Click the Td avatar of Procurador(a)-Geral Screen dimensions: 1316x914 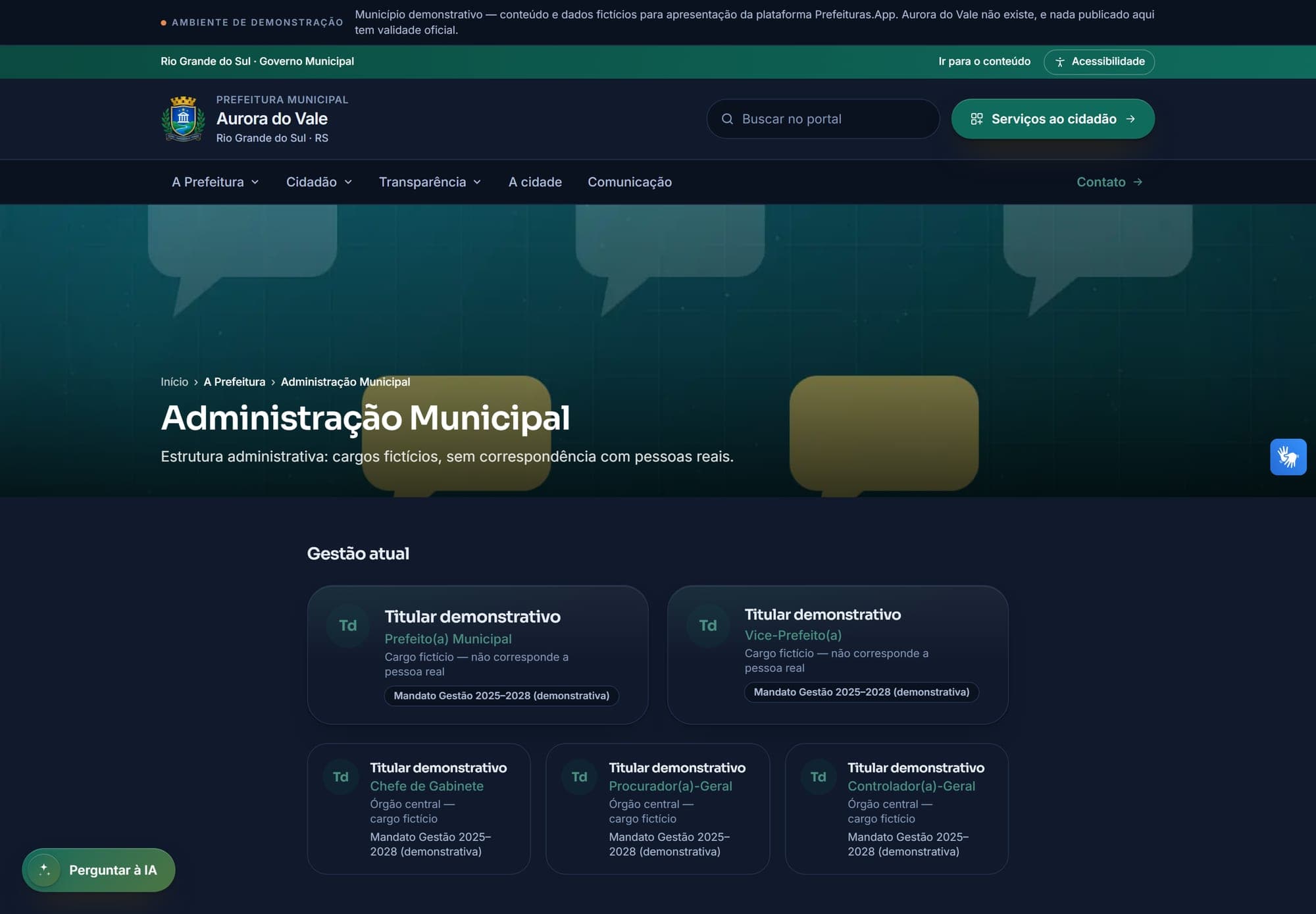click(x=579, y=776)
